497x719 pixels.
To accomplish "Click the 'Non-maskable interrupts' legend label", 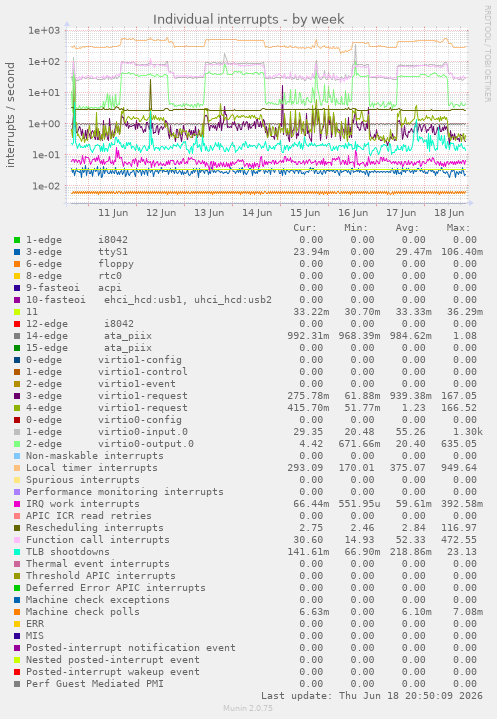I will pos(94,456).
